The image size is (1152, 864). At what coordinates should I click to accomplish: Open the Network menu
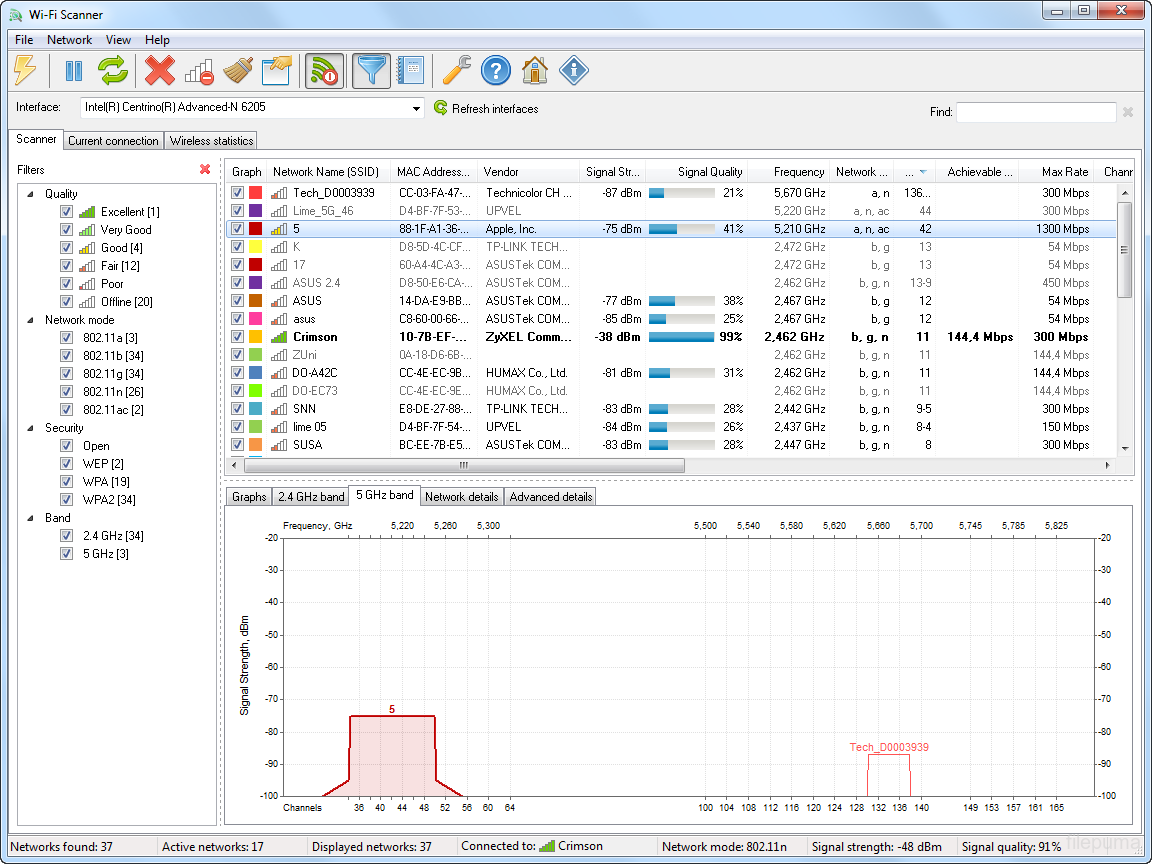click(x=69, y=40)
